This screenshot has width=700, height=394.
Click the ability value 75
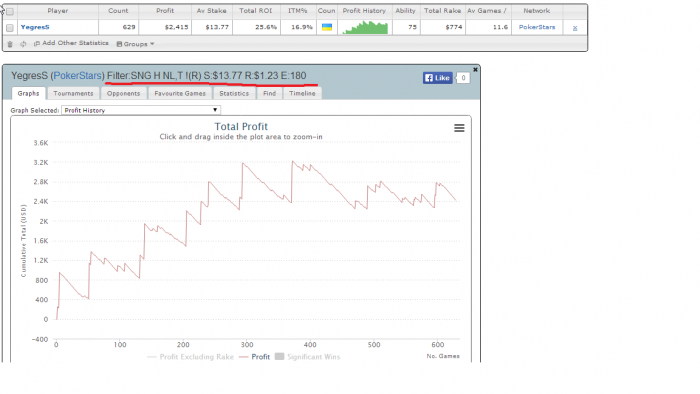point(412,27)
